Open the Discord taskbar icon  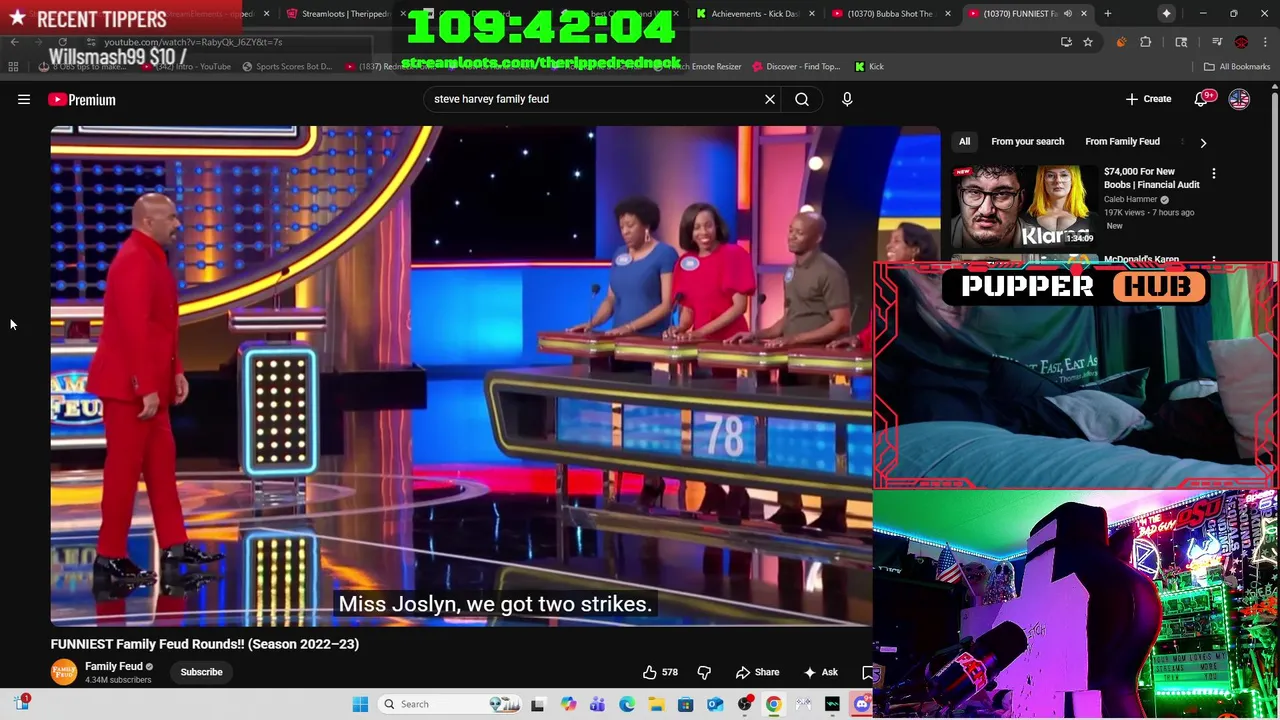coord(862,704)
